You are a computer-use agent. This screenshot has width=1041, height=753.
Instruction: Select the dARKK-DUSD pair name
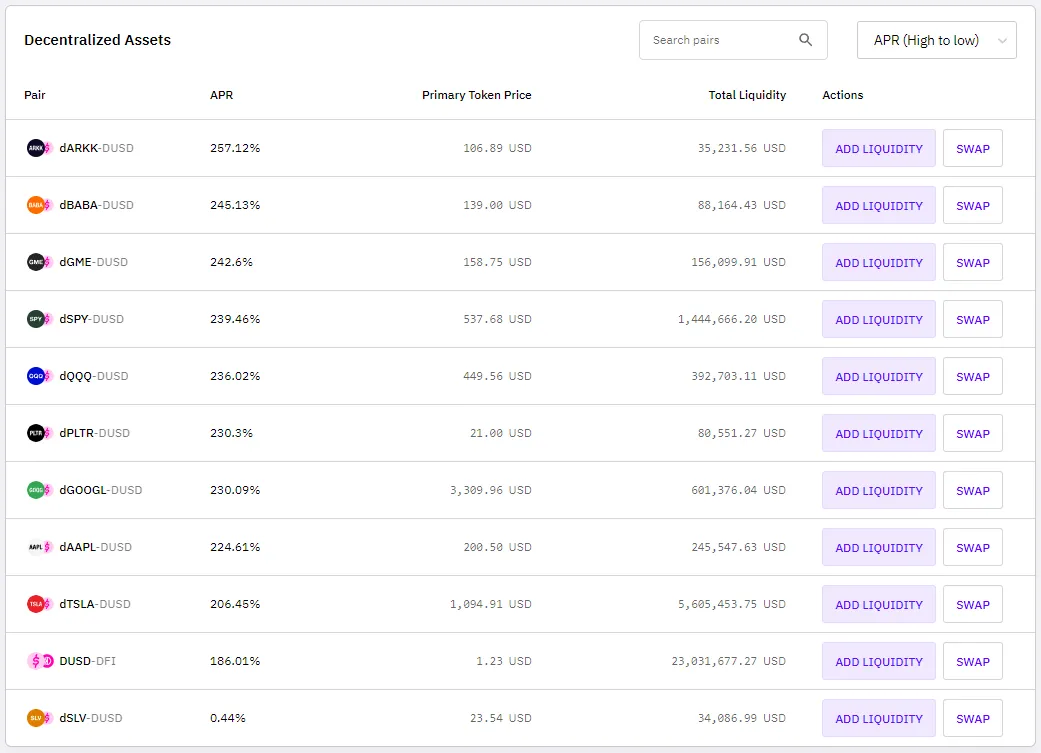click(96, 148)
